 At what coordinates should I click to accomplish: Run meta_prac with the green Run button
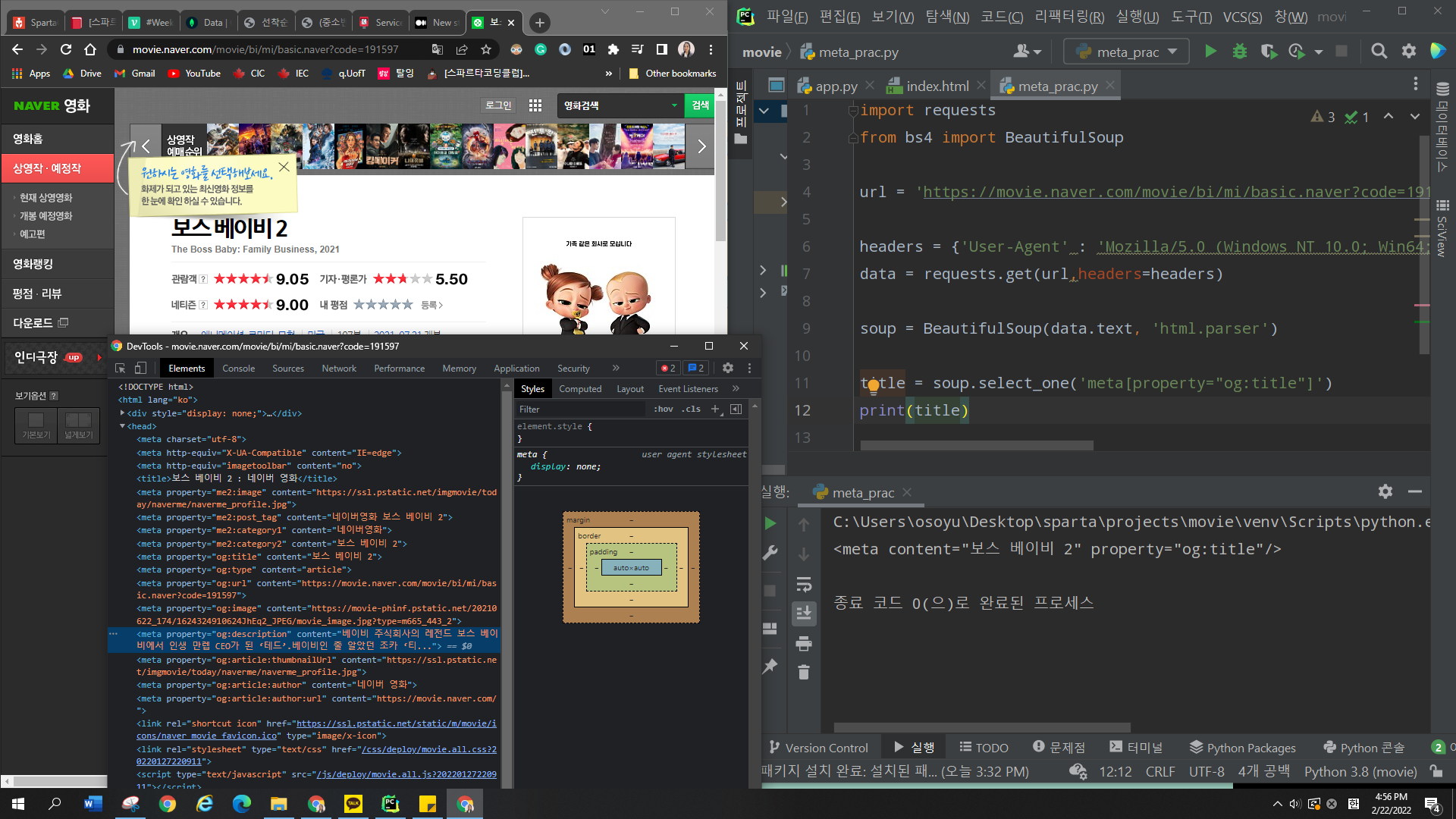1210,52
